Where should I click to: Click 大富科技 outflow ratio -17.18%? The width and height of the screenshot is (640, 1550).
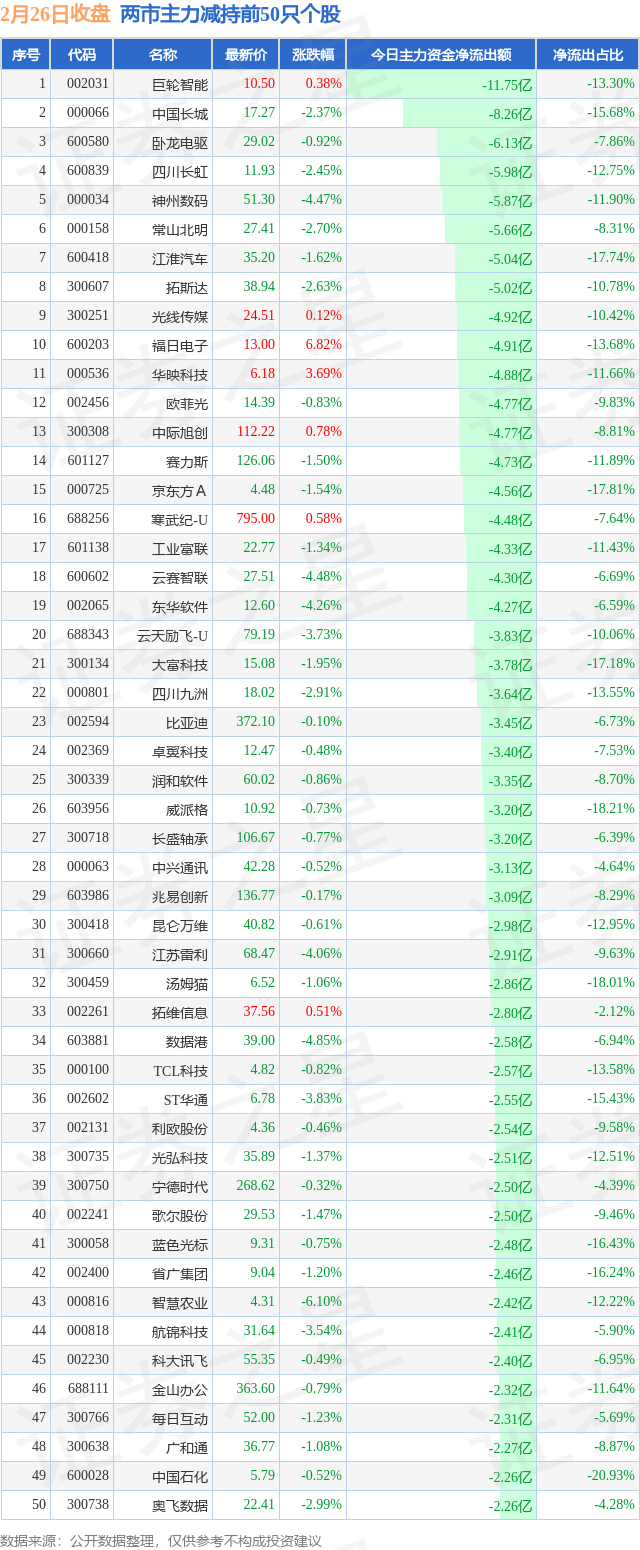(611, 664)
